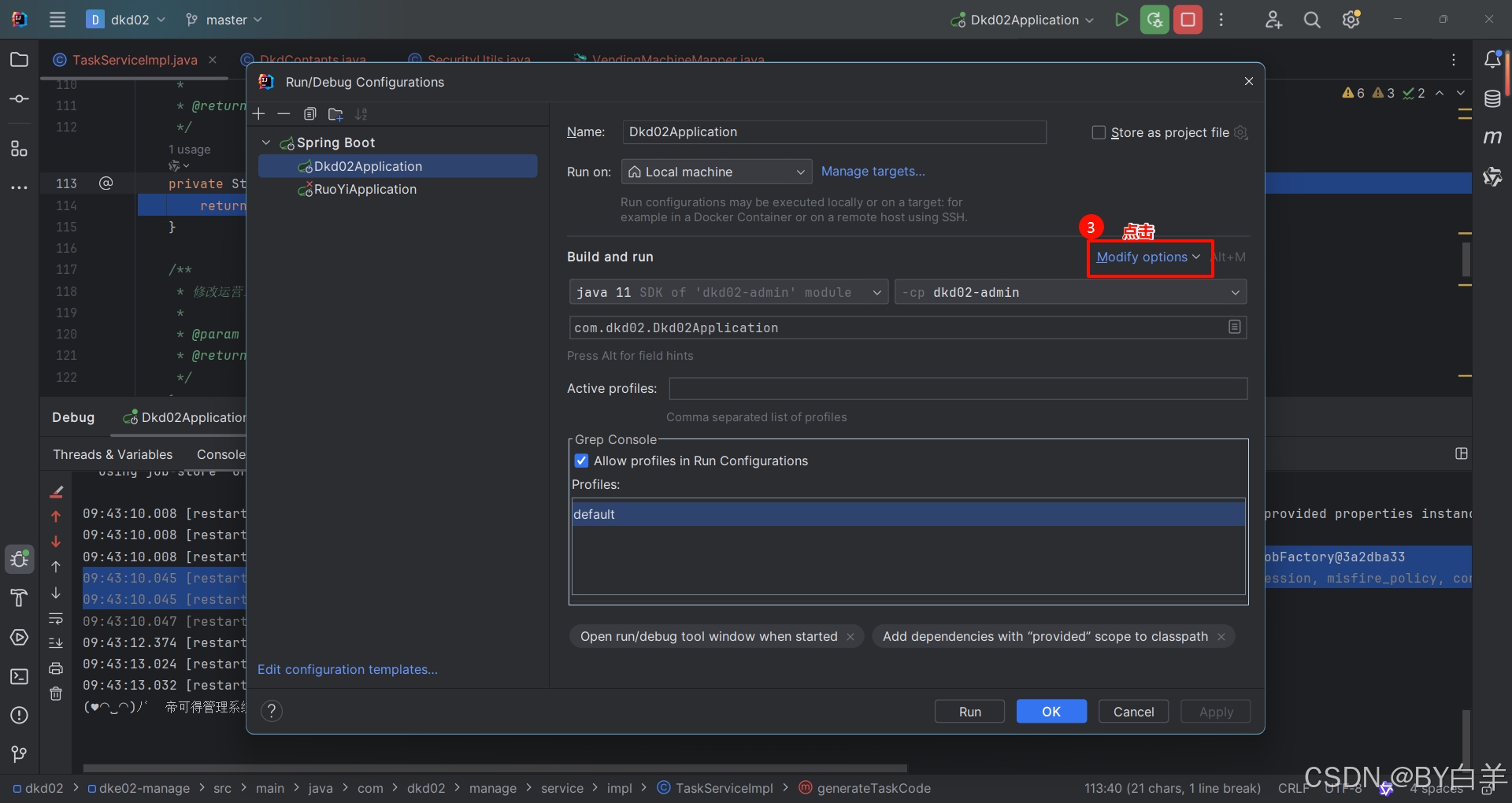Switch to Console tab in Debug

tap(221, 454)
